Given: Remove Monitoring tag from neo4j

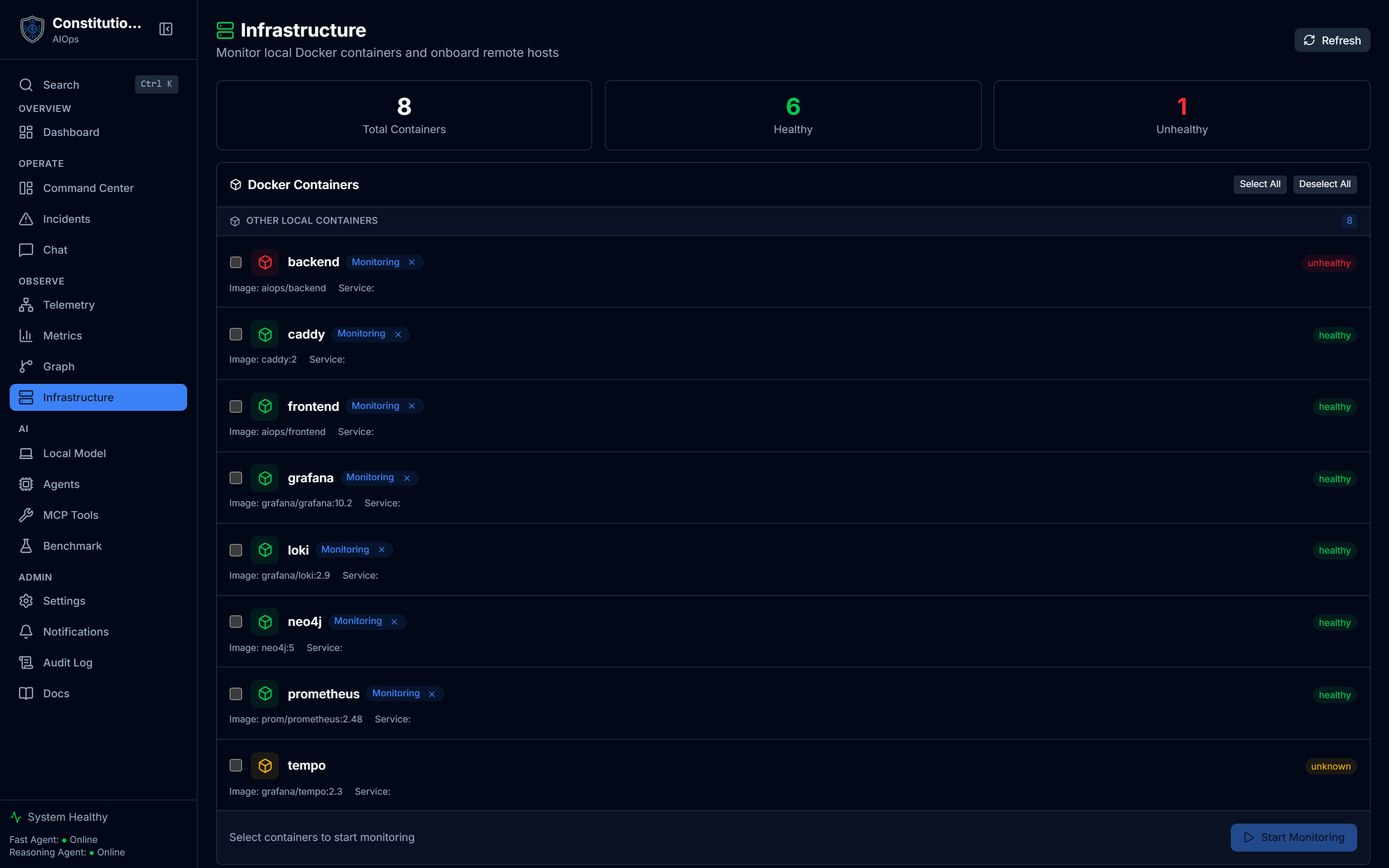Looking at the screenshot, I should 395,622.
